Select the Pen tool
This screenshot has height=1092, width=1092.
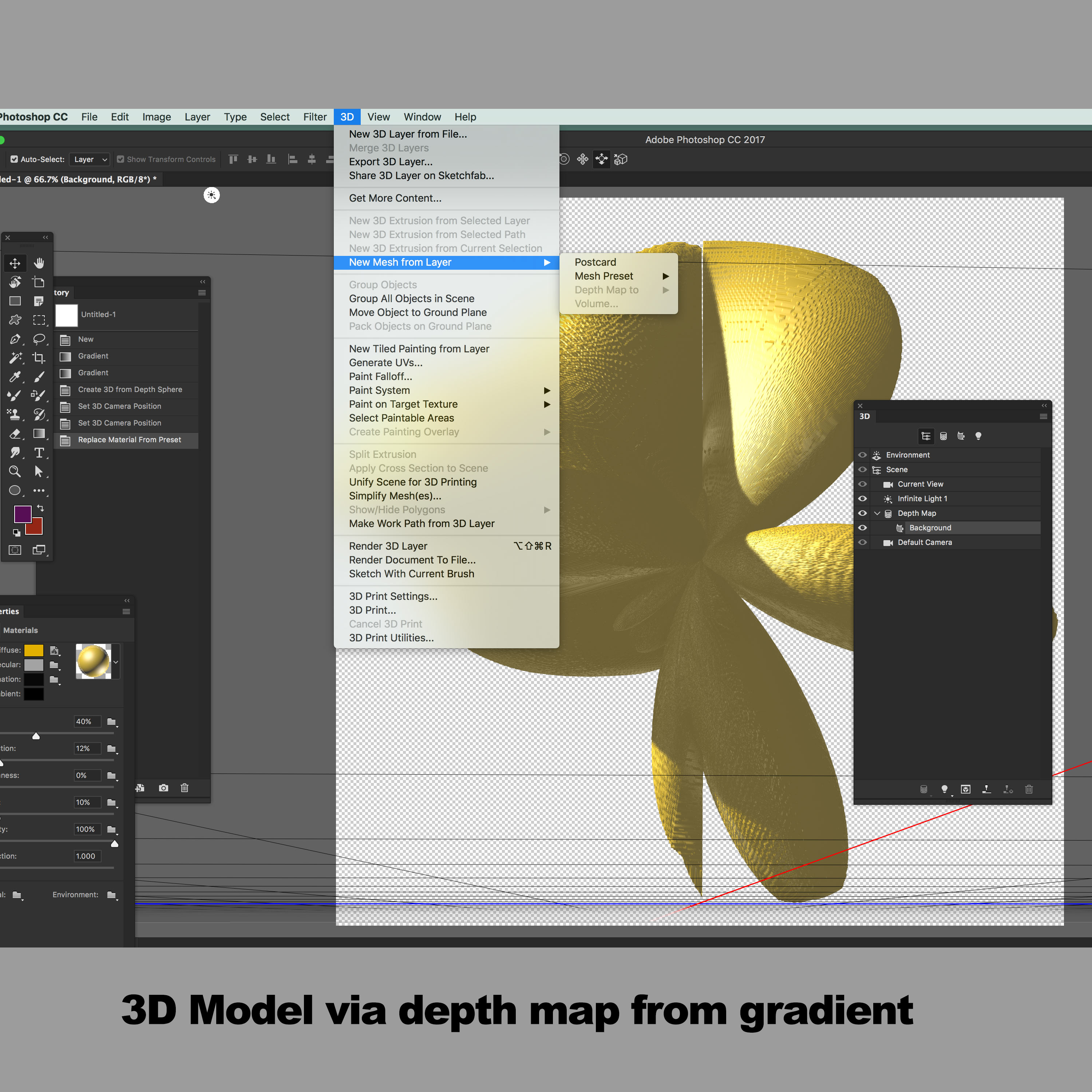(15, 339)
